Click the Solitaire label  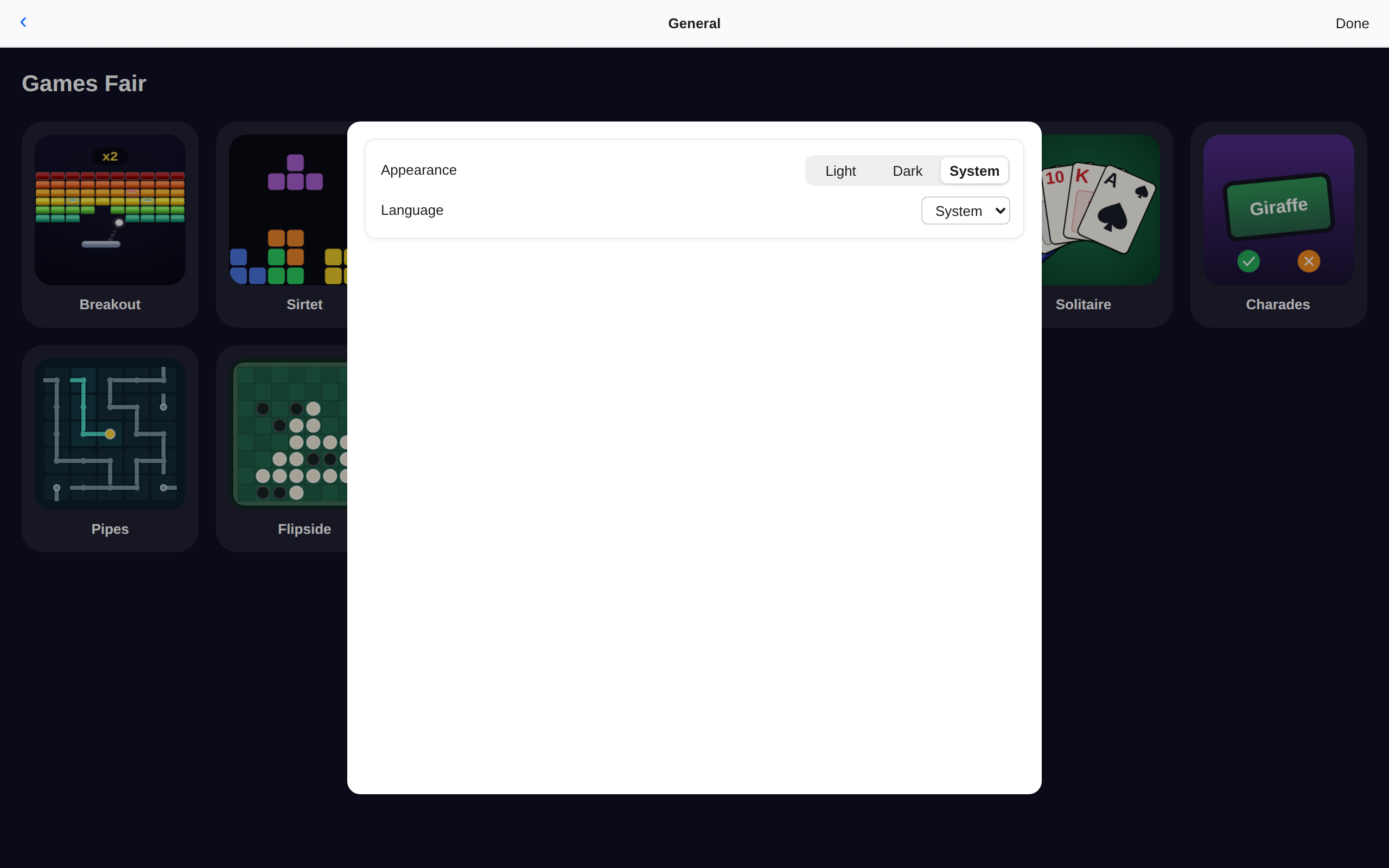1083,305
